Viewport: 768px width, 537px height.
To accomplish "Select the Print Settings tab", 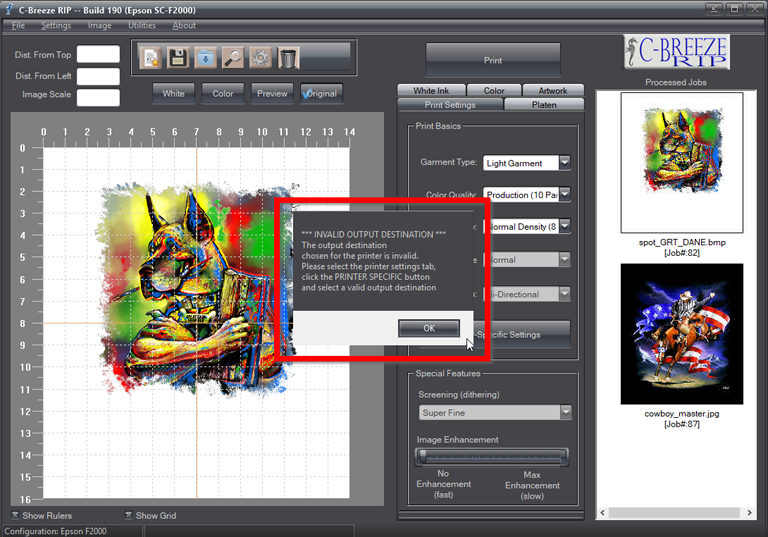I will point(450,105).
